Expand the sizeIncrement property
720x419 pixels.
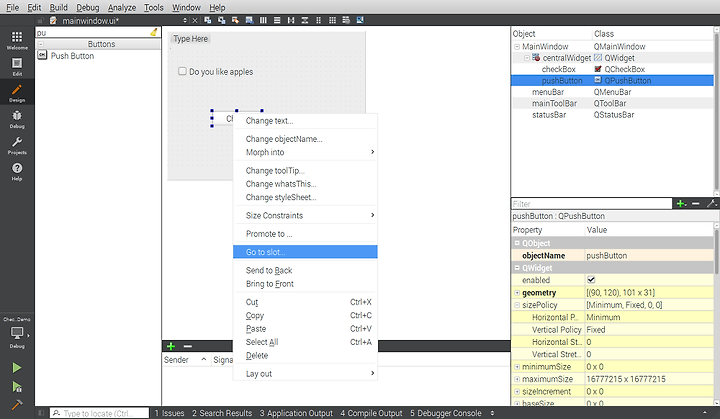[517, 391]
